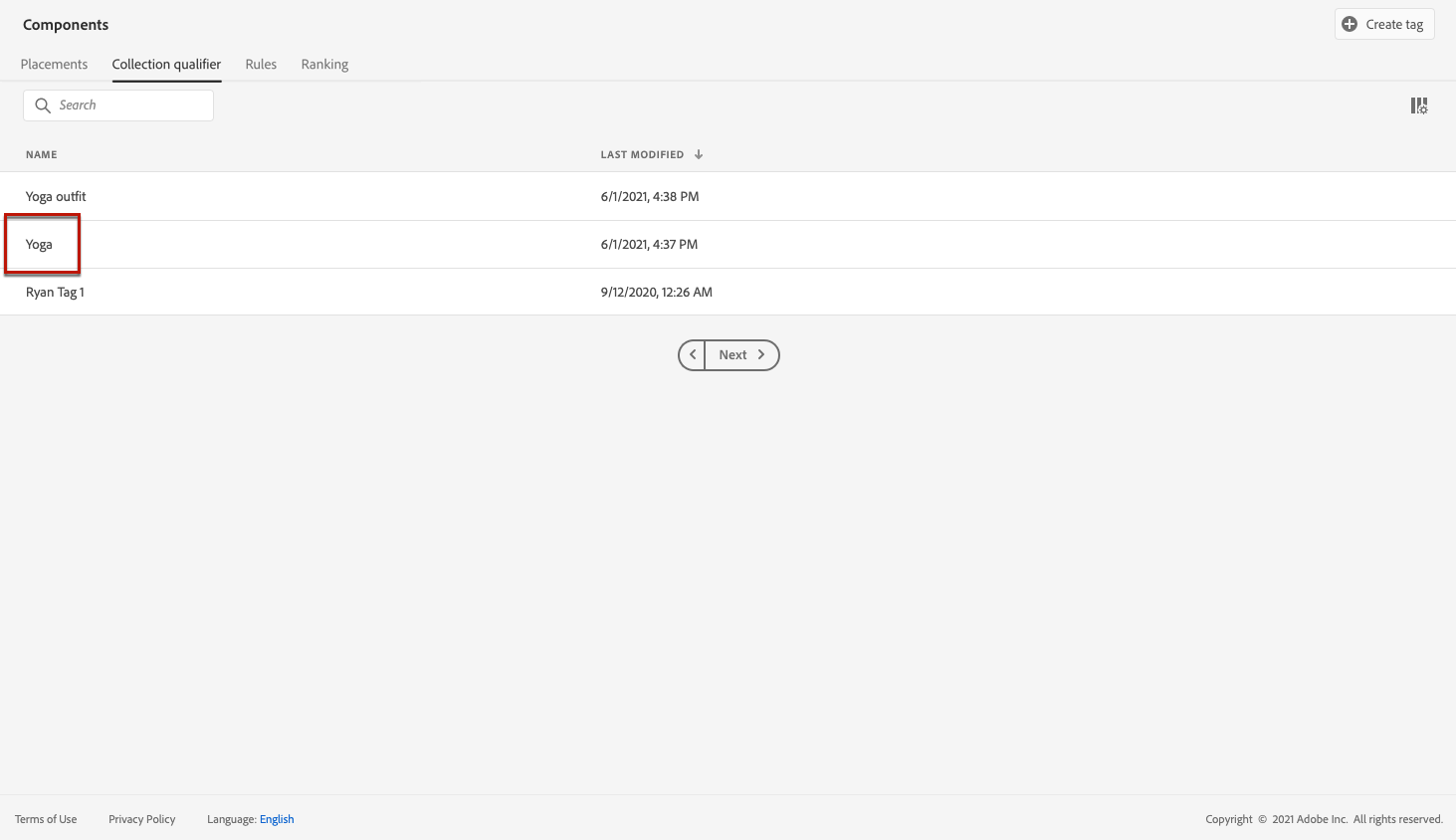Open the Privacy Policy link

point(142,819)
